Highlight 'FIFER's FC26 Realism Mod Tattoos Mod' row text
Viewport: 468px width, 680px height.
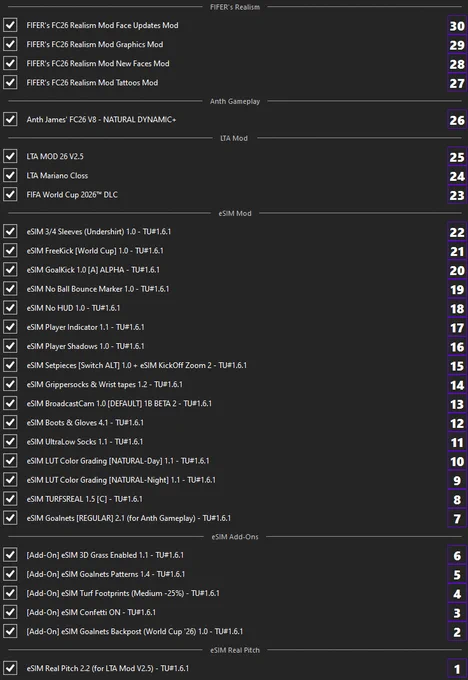tap(92, 82)
